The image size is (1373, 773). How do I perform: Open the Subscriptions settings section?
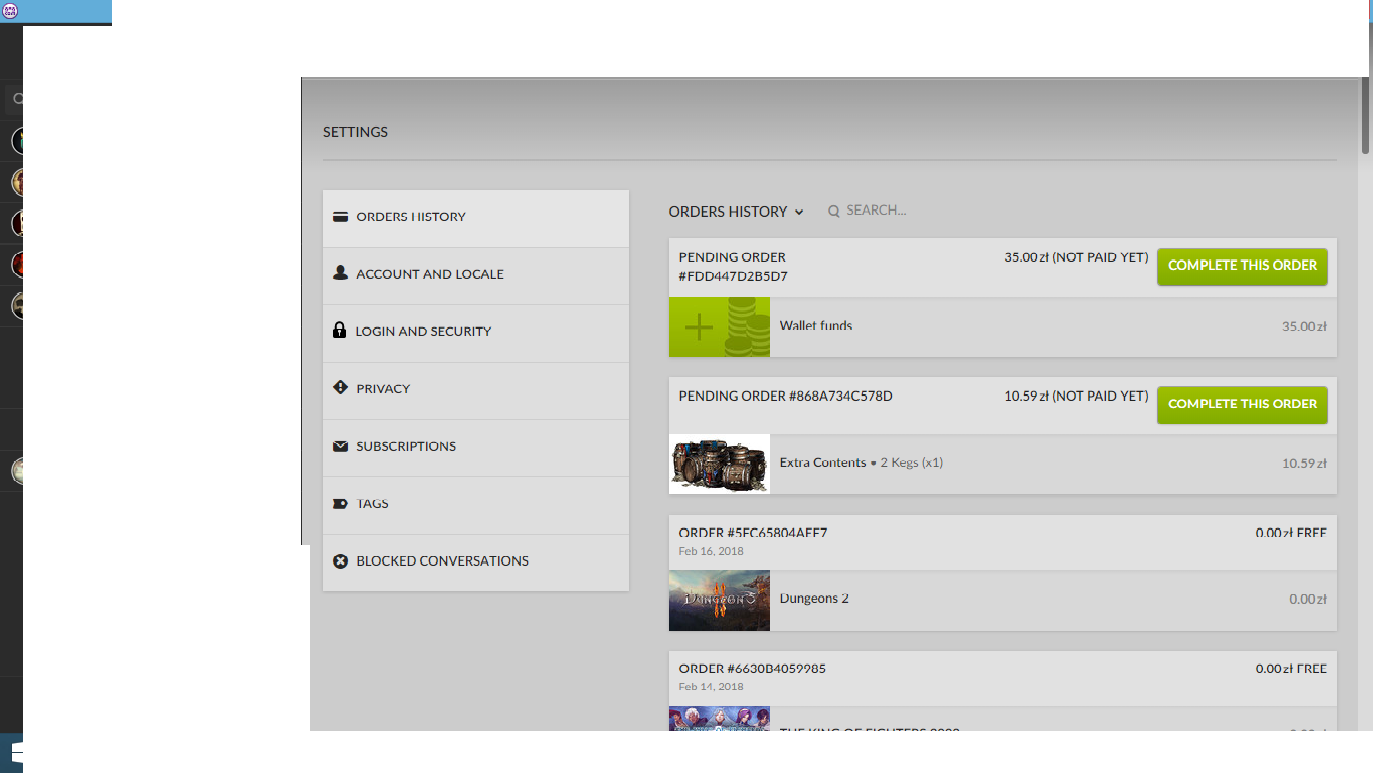pos(476,447)
